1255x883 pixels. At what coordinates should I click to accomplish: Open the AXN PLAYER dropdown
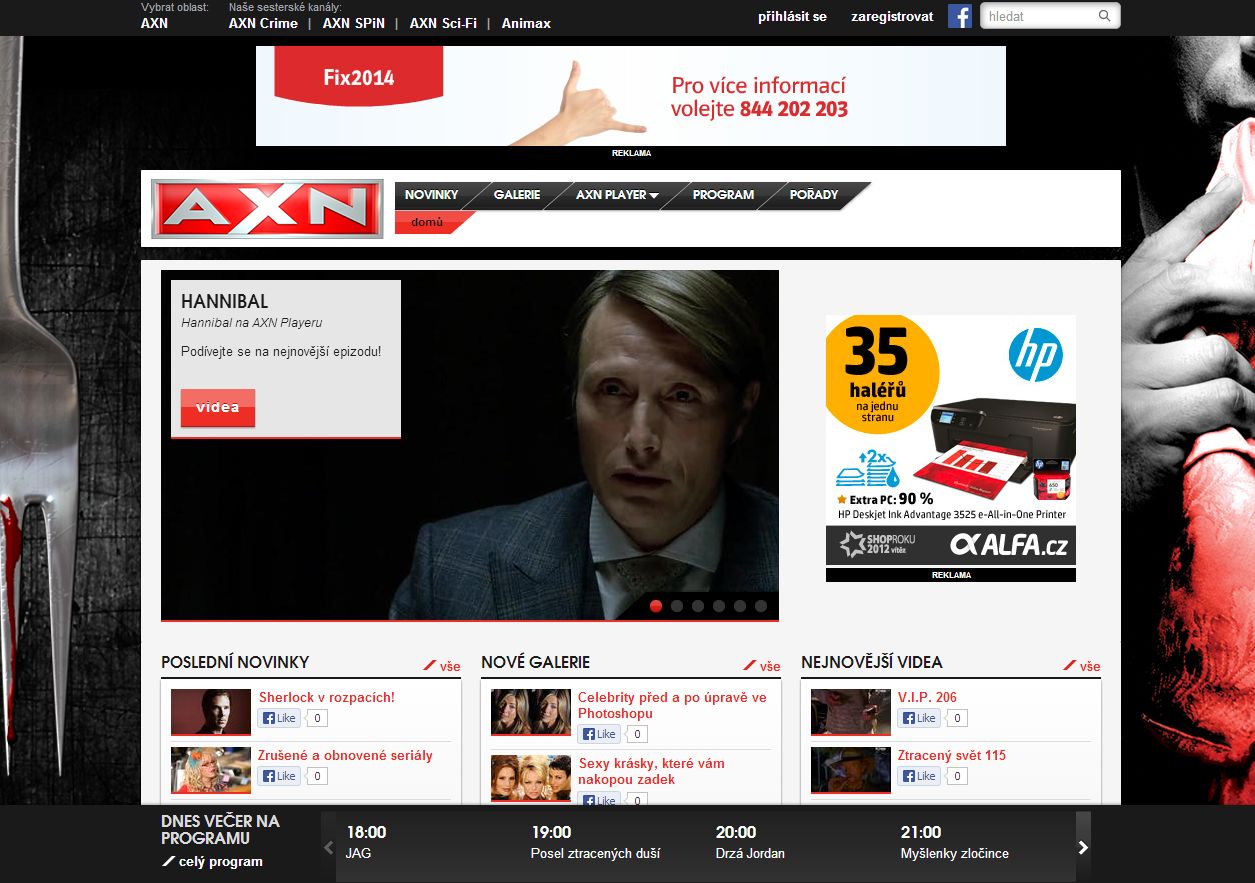coord(612,196)
